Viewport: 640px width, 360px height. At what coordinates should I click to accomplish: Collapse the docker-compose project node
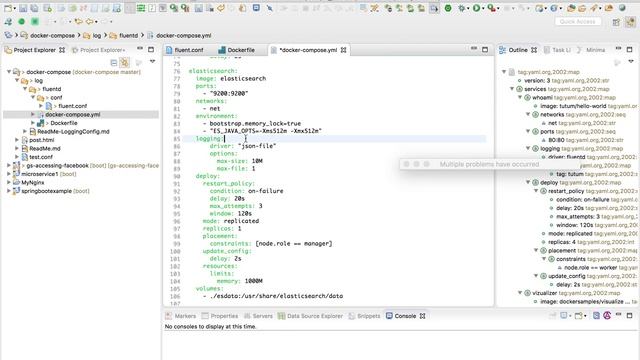click(9, 72)
